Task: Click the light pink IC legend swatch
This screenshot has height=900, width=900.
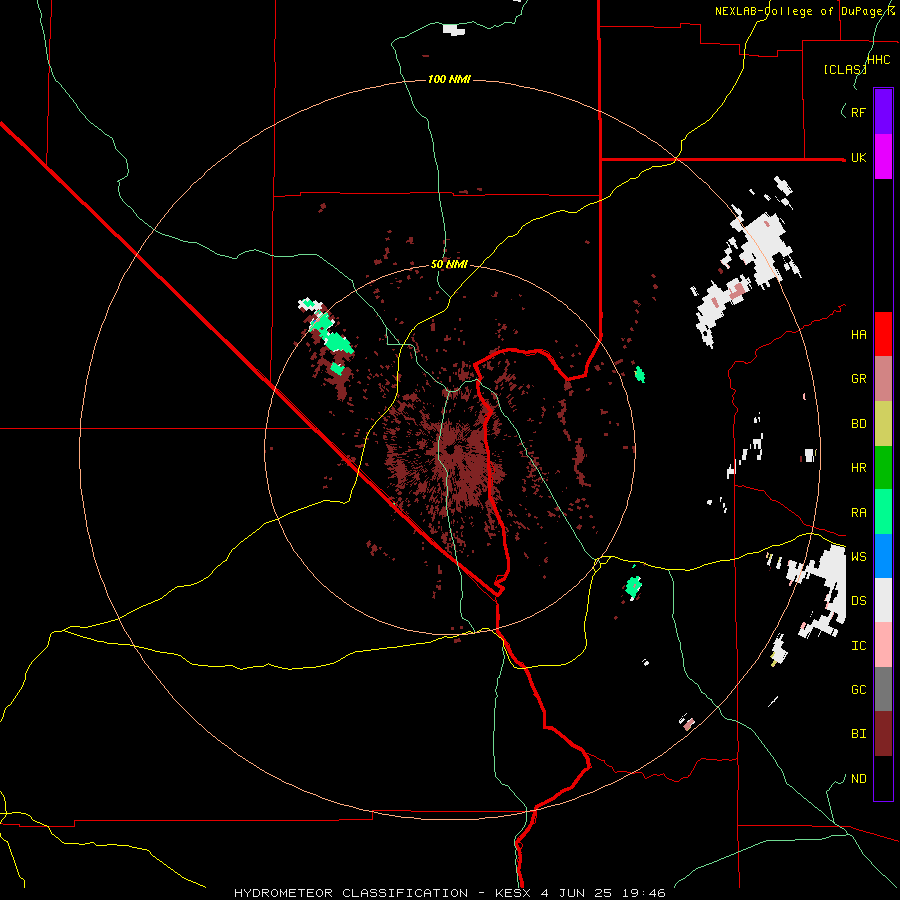Action: [x=883, y=645]
